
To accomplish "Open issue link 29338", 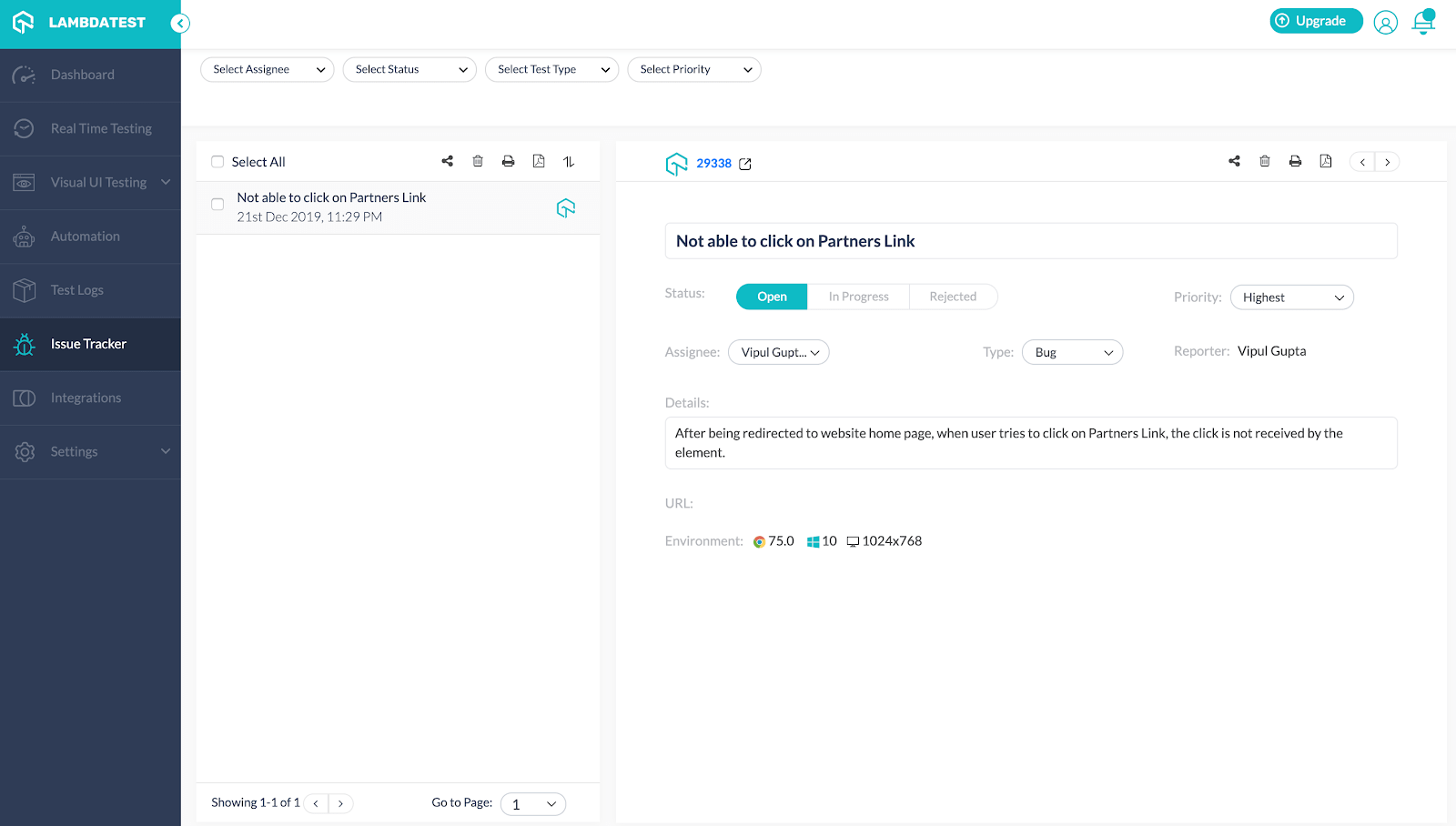I will pos(713,163).
